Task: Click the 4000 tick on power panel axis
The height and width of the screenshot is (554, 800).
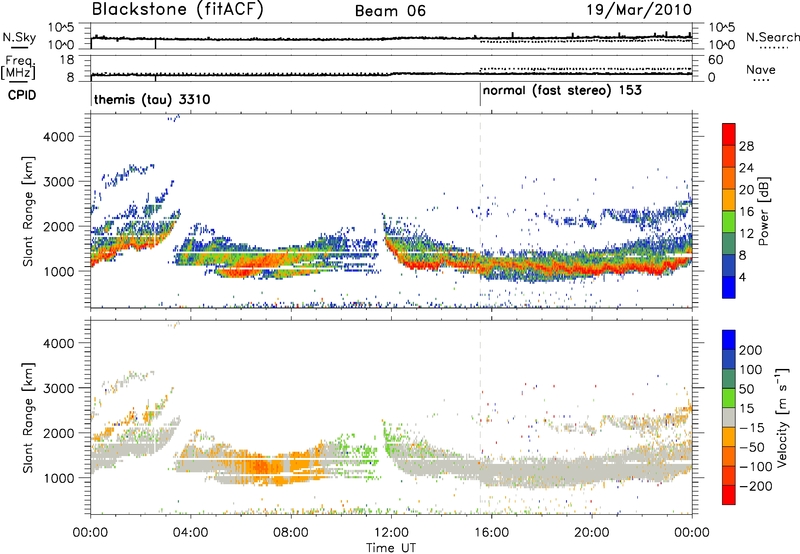Action: coord(59,137)
